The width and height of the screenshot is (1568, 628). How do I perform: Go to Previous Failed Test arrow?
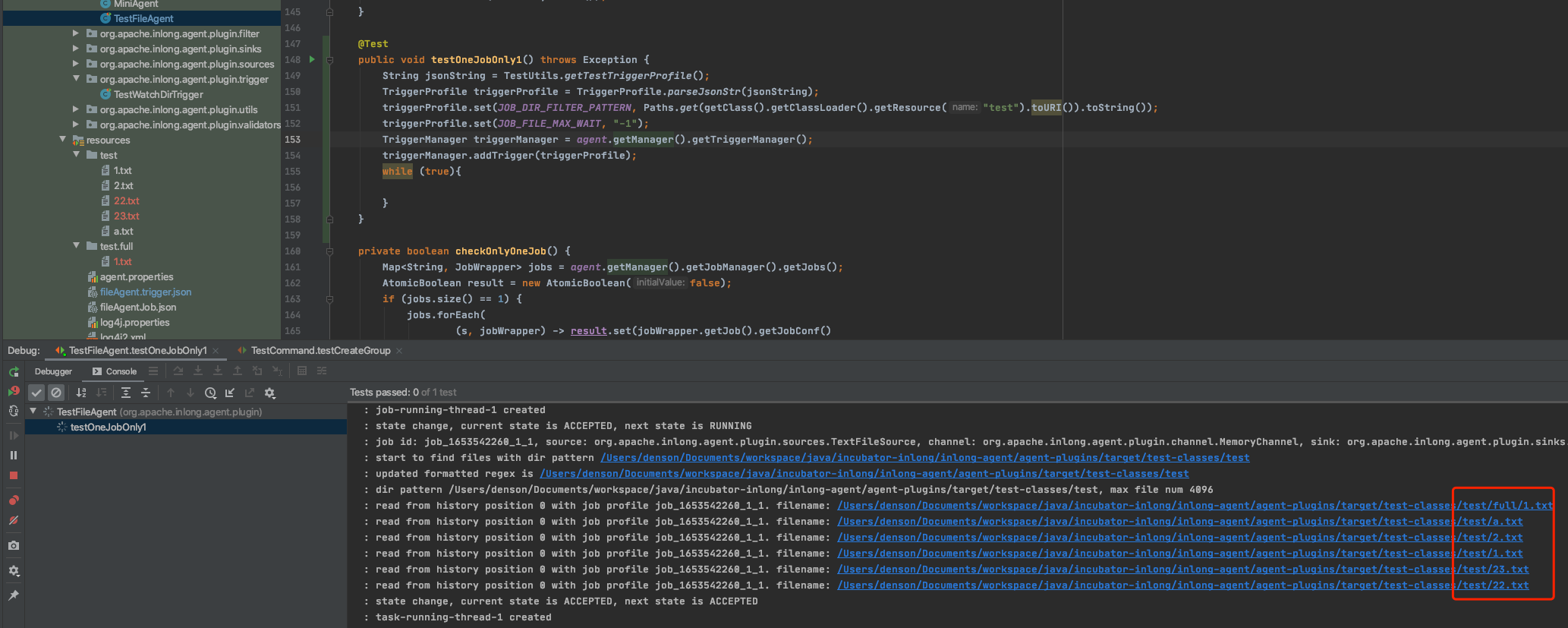(171, 393)
